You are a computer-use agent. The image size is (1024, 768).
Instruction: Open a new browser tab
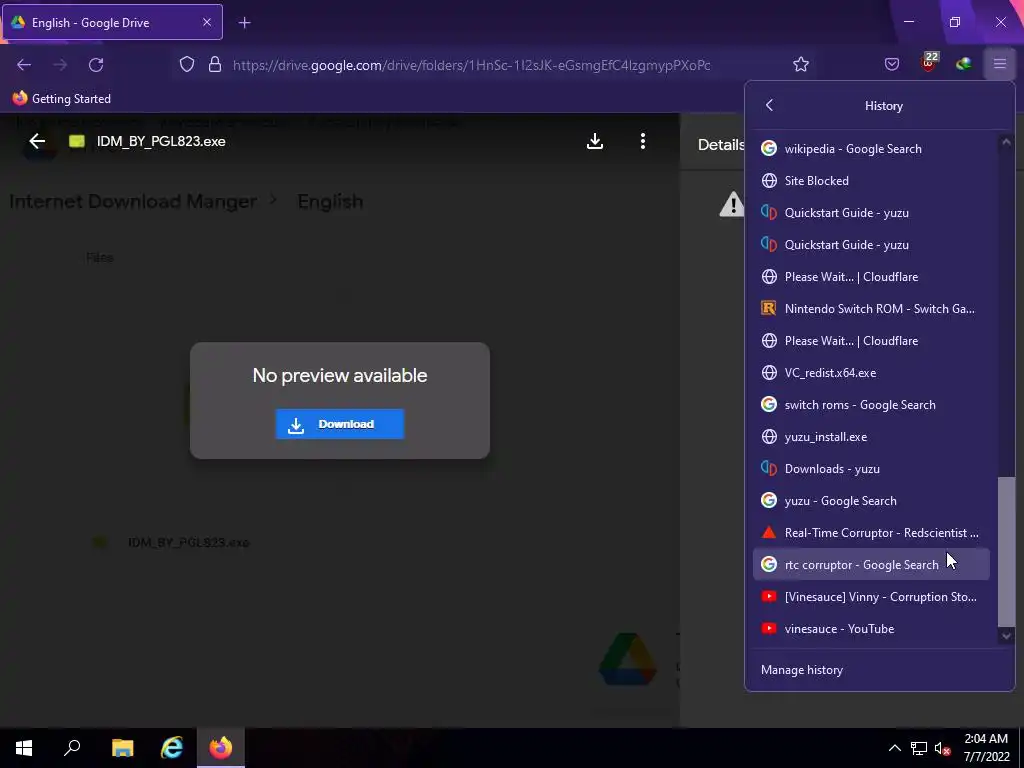(244, 23)
